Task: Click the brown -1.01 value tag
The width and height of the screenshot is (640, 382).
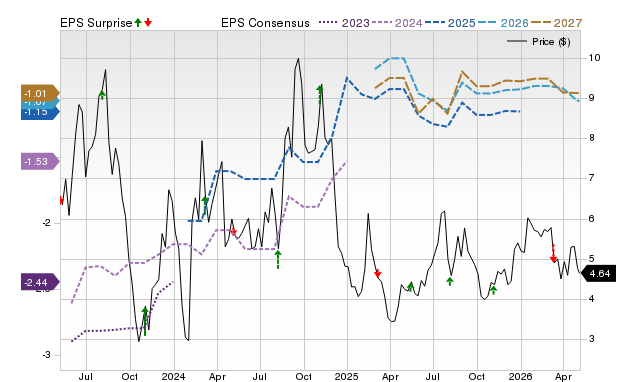Action: coord(40,93)
